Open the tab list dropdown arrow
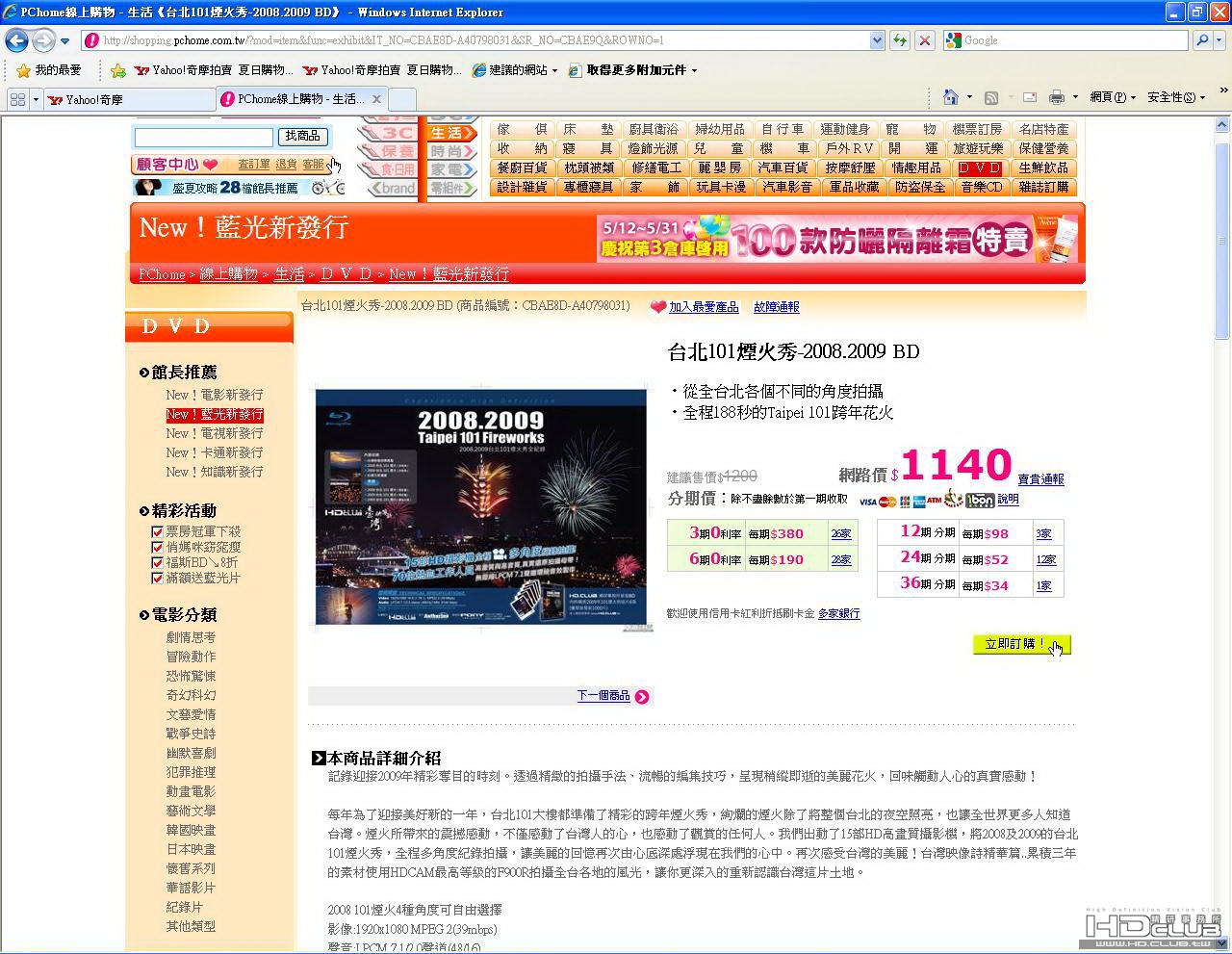Screen dimensions: 1232x954 pos(36,99)
